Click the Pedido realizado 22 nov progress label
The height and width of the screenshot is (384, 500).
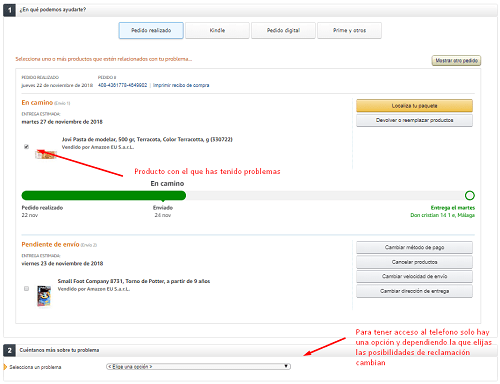[x=42, y=211]
